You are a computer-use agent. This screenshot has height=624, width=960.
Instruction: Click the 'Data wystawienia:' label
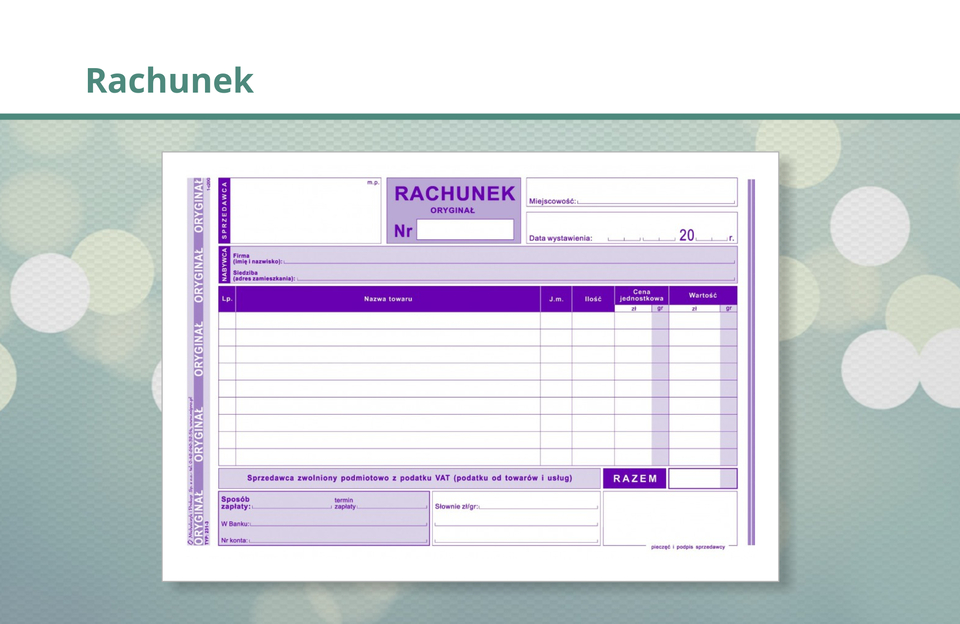coord(560,238)
